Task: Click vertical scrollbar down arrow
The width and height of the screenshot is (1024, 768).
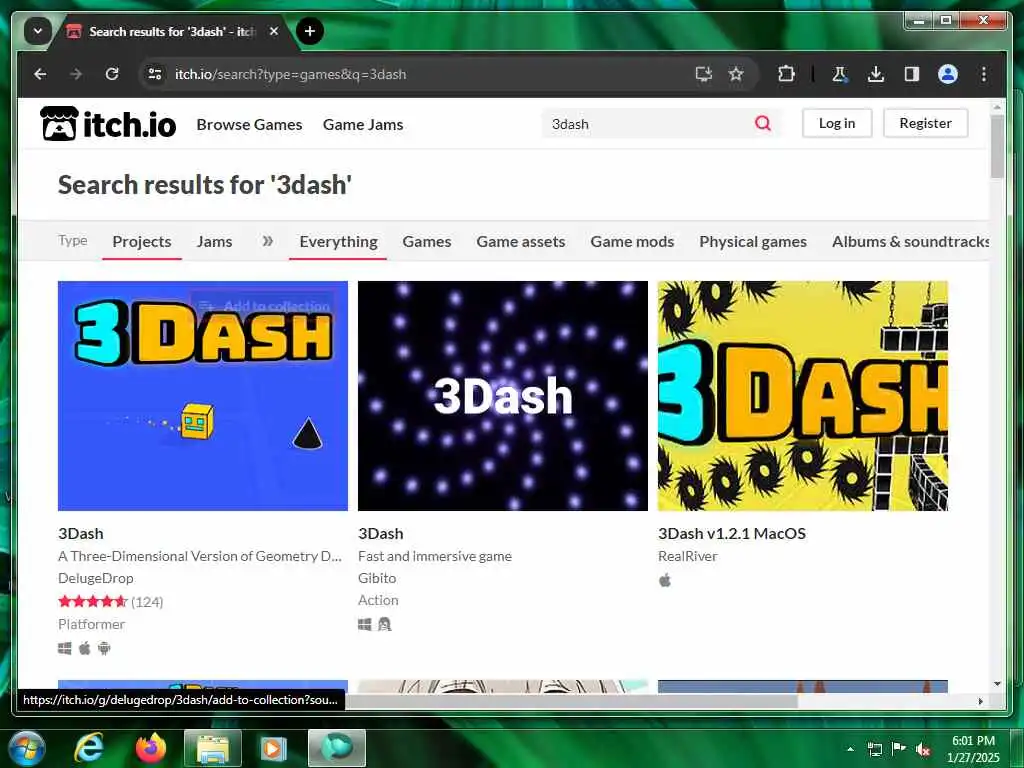Action: tap(997, 684)
